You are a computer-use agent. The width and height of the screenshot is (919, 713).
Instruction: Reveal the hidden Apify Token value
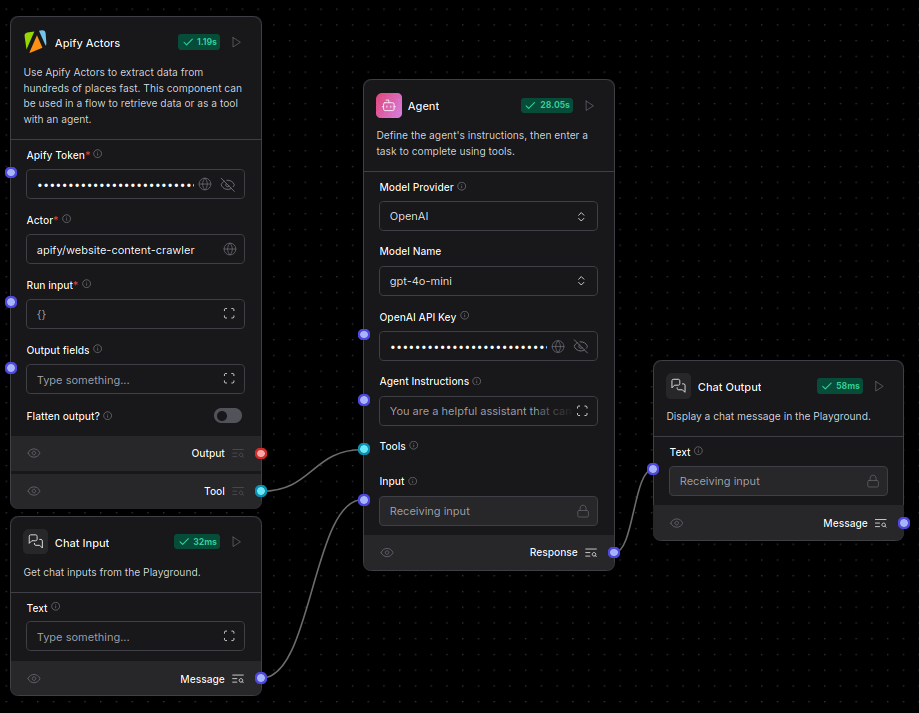click(x=227, y=184)
